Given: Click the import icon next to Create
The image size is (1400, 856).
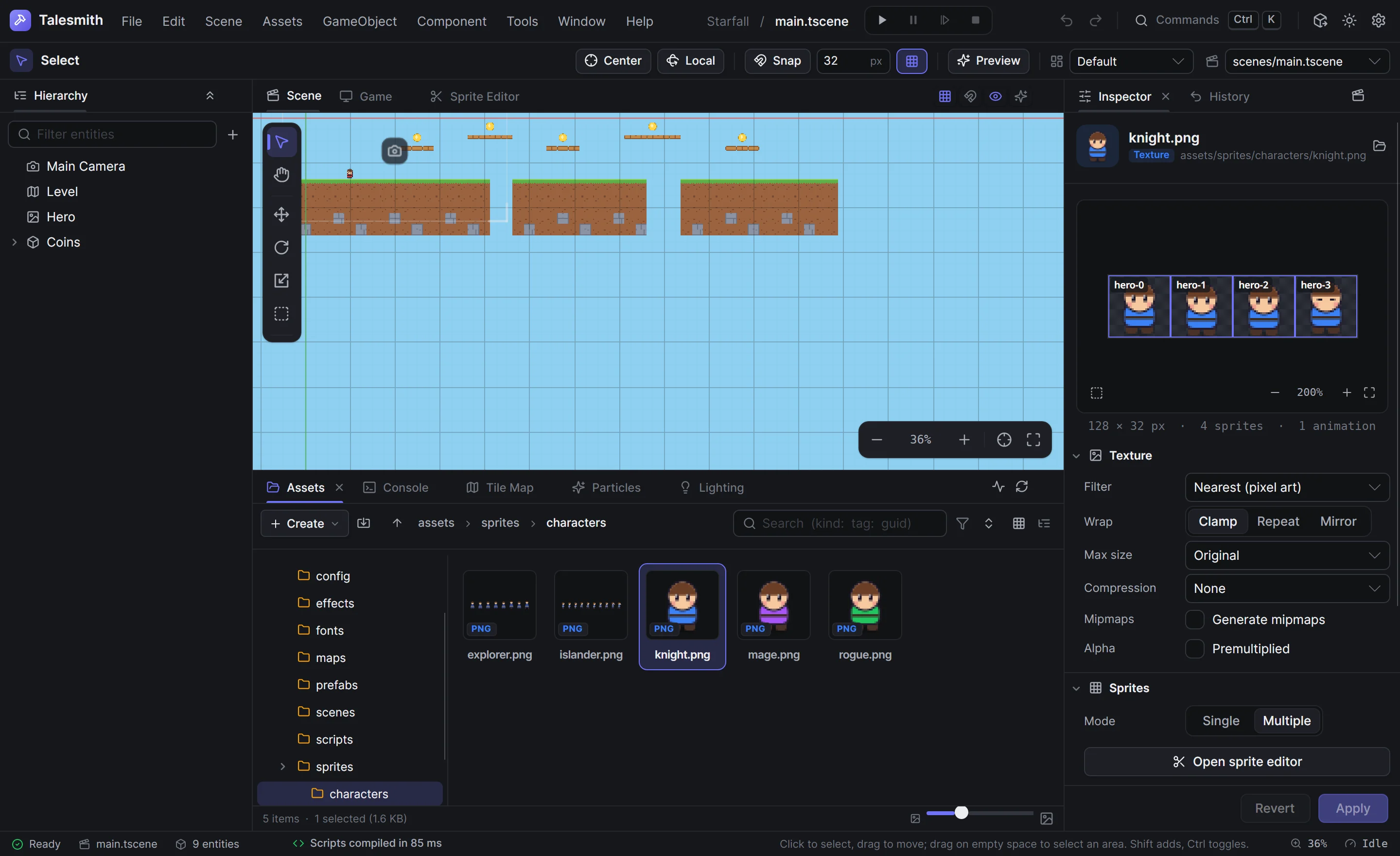Looking at the screenshot, I should coord(364,523).
